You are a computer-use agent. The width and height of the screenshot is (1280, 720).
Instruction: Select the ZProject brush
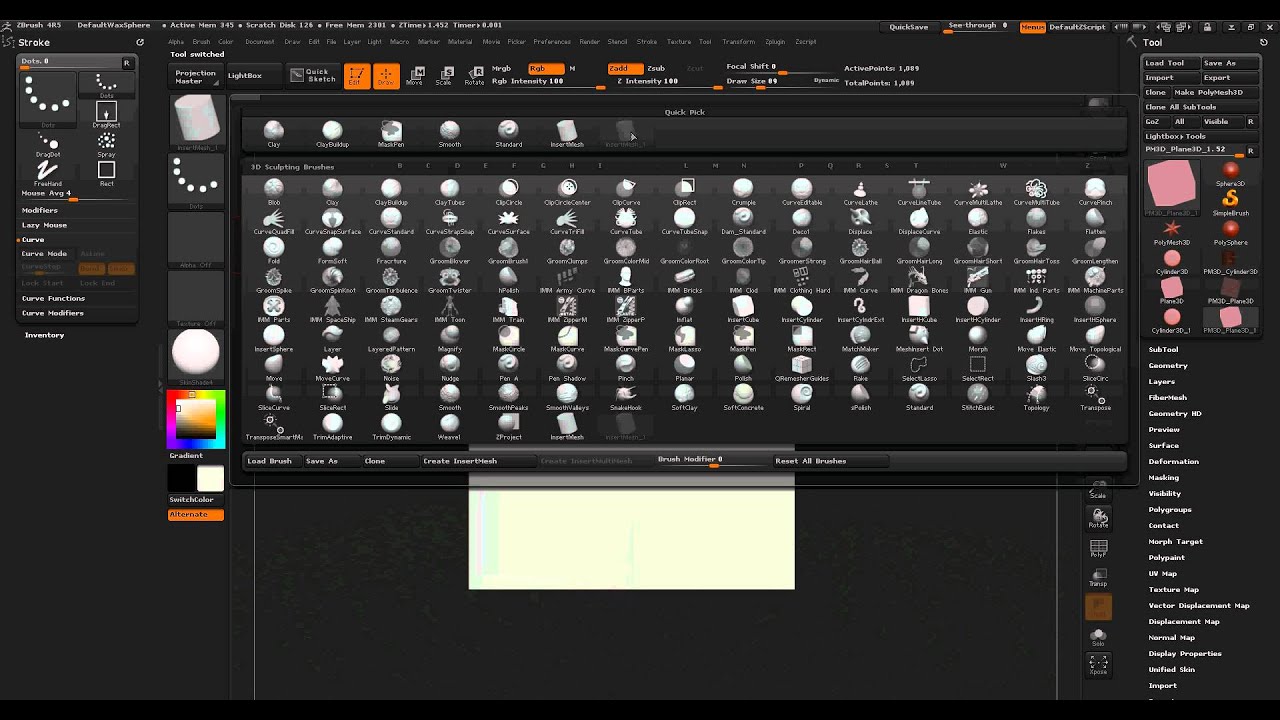509,425
